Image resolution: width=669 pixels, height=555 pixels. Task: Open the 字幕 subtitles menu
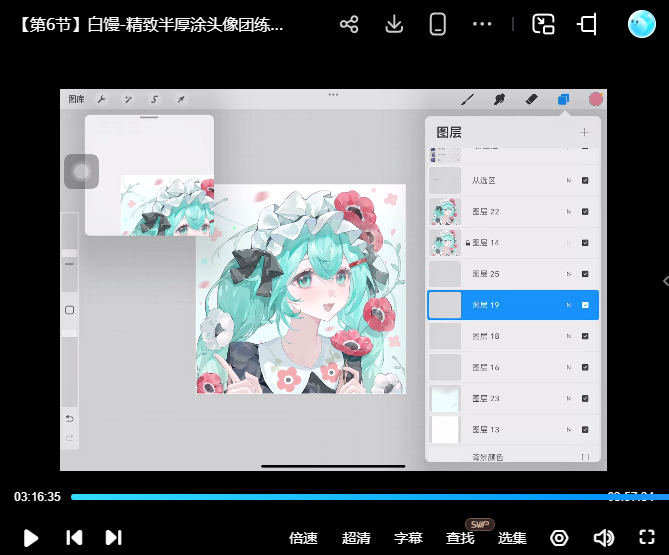point(408,538)
